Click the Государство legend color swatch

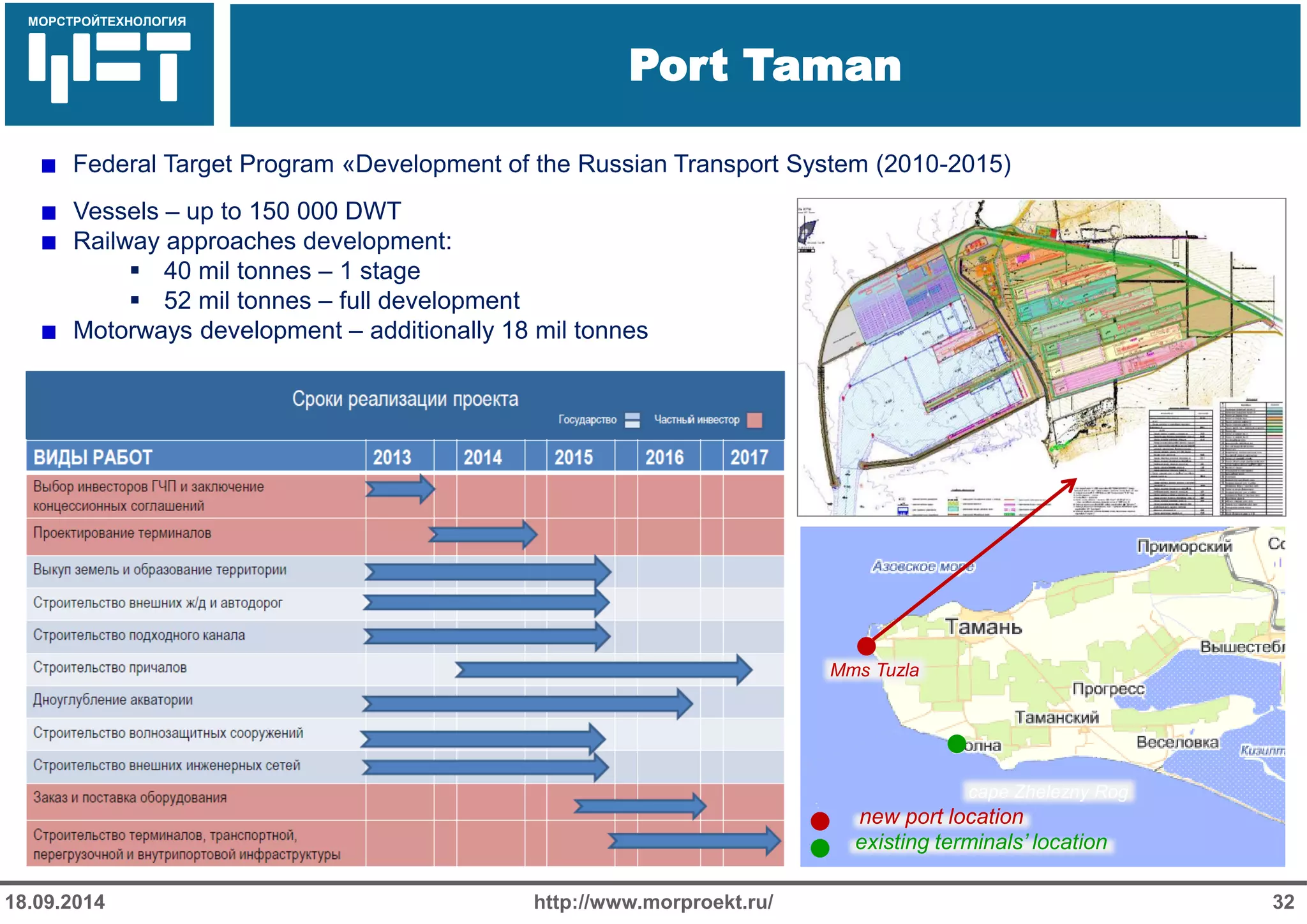pos(632,420)
